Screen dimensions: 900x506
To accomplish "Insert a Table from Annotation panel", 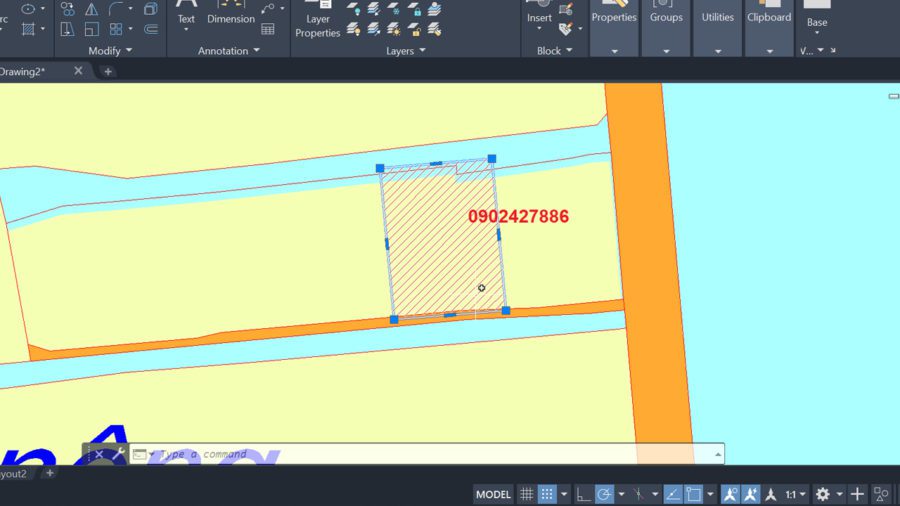I will pos(267,29).
